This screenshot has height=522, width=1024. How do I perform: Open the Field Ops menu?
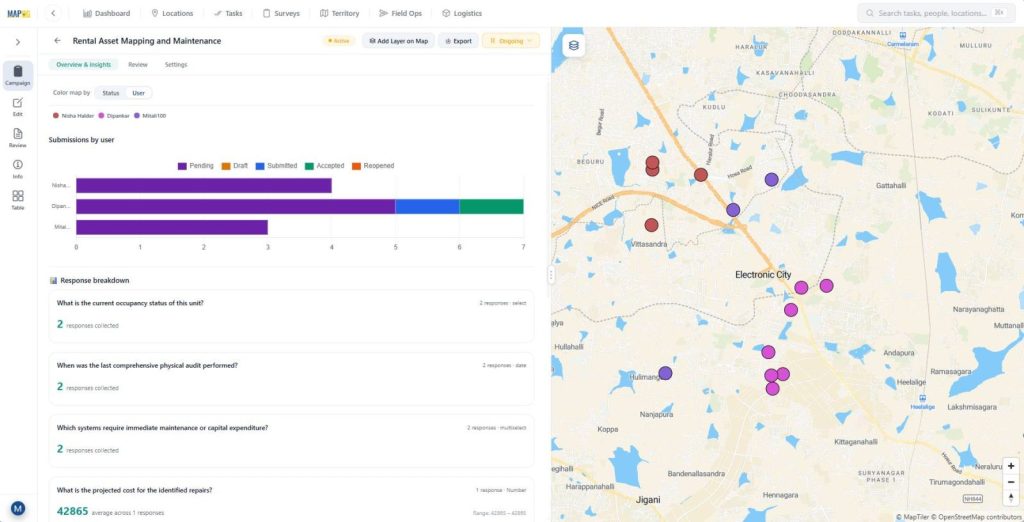point(400,13)
